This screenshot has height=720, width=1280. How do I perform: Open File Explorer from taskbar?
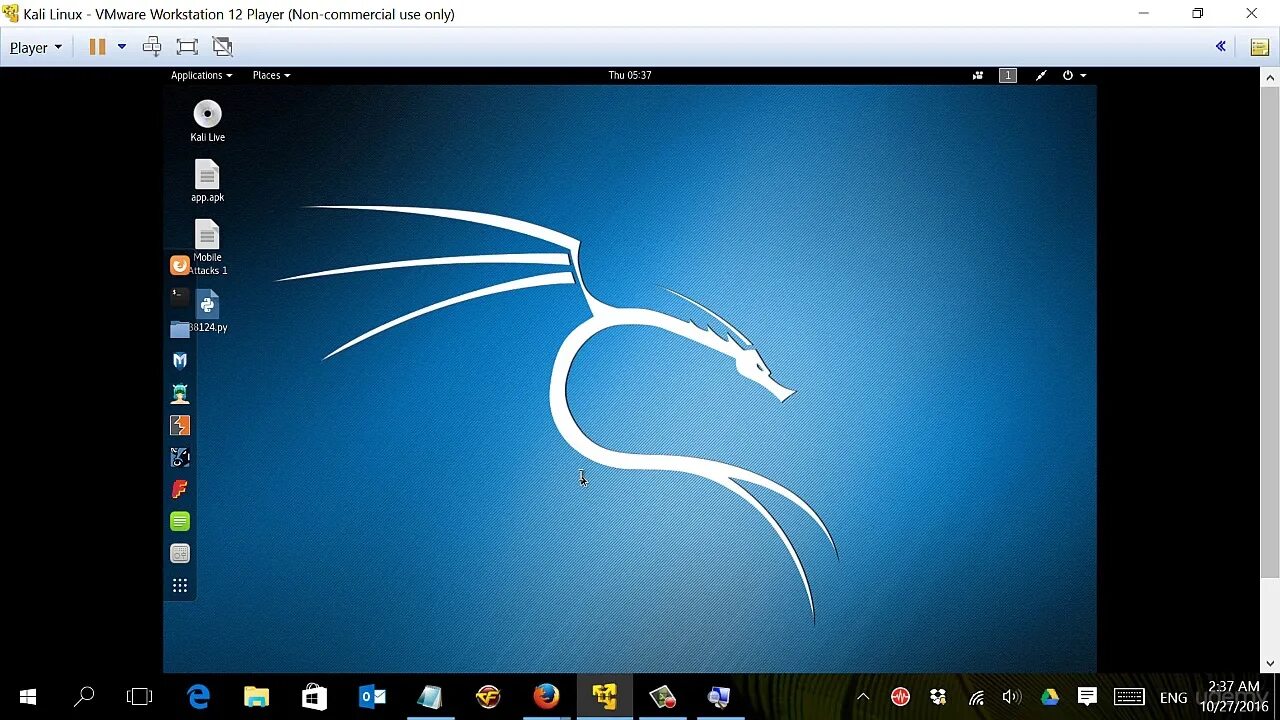257,697
